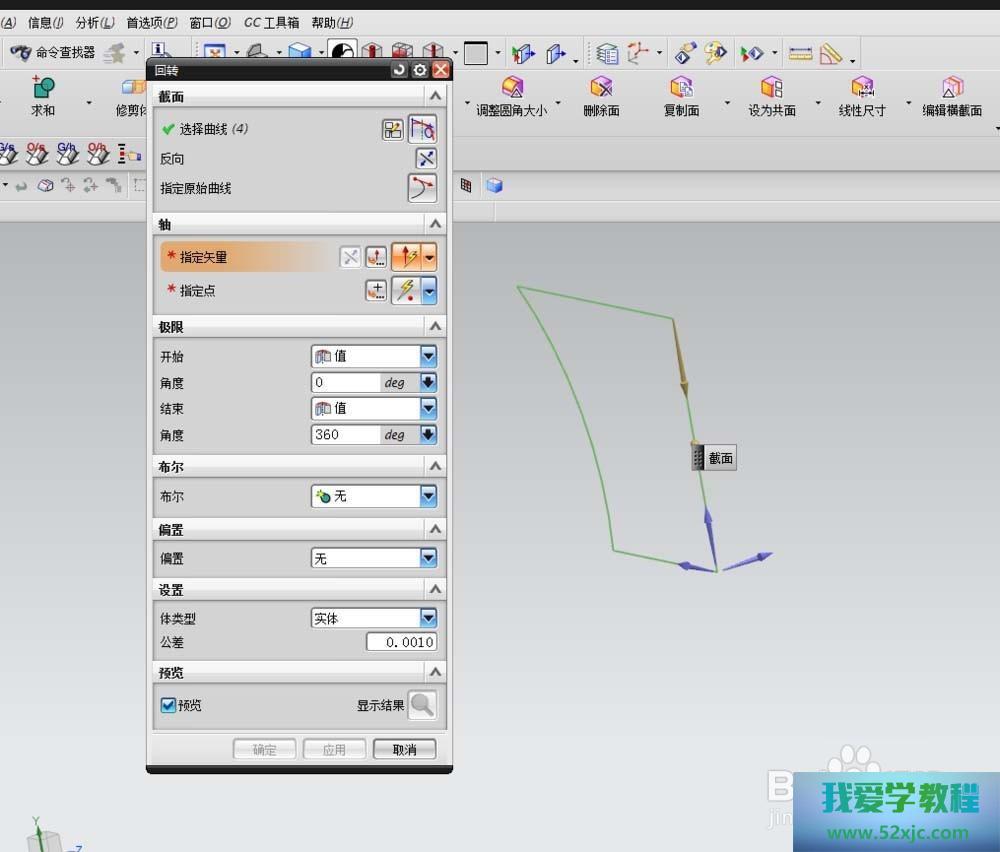The image size is (1000, 852).
Task: Click the Edit Cross Section (编辑横截面) tool
Action: pos(951,97)
